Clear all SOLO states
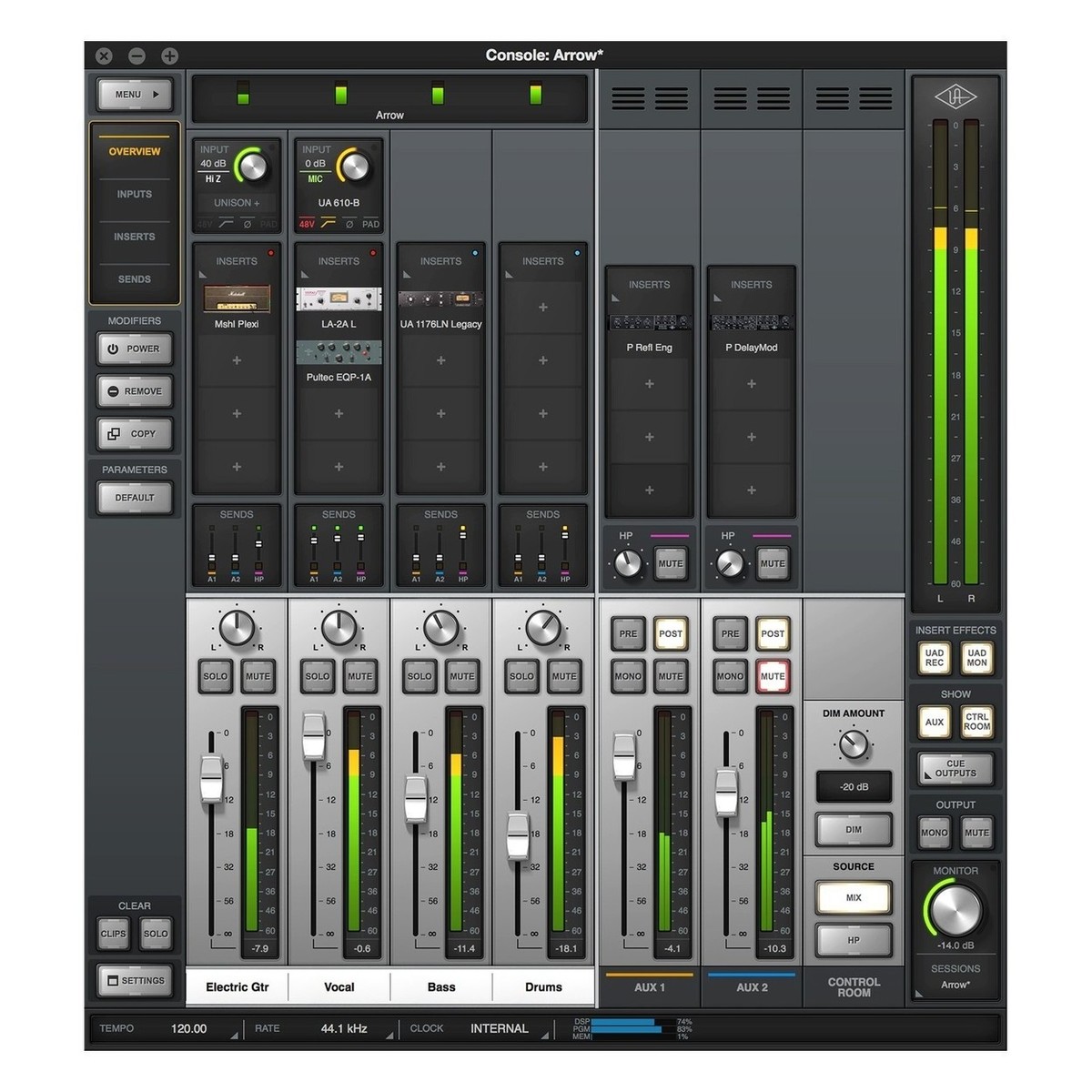 pyautogui.click(x=156, y=934)
